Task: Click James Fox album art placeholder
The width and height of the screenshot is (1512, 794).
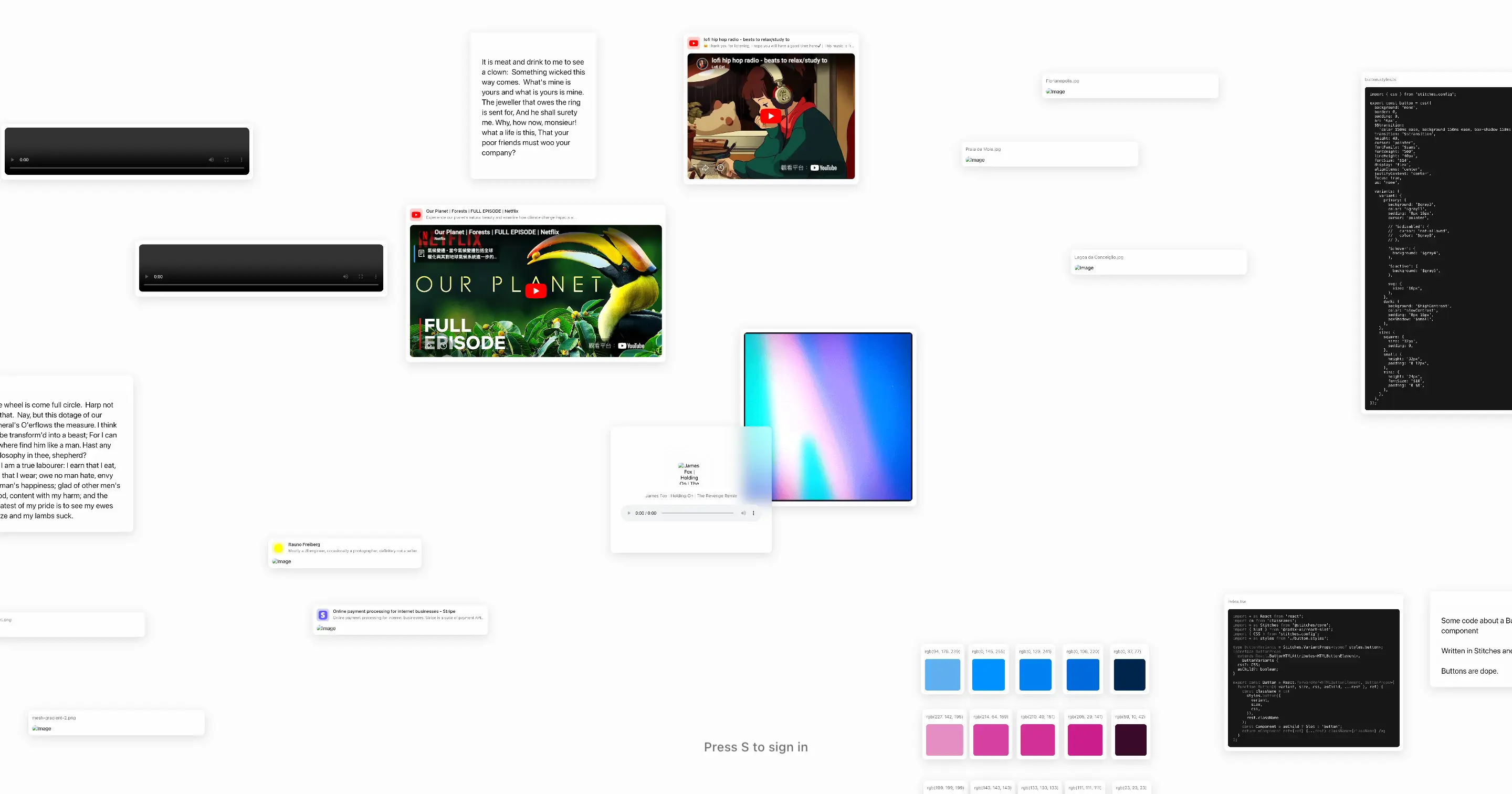Action: (689, 474)
